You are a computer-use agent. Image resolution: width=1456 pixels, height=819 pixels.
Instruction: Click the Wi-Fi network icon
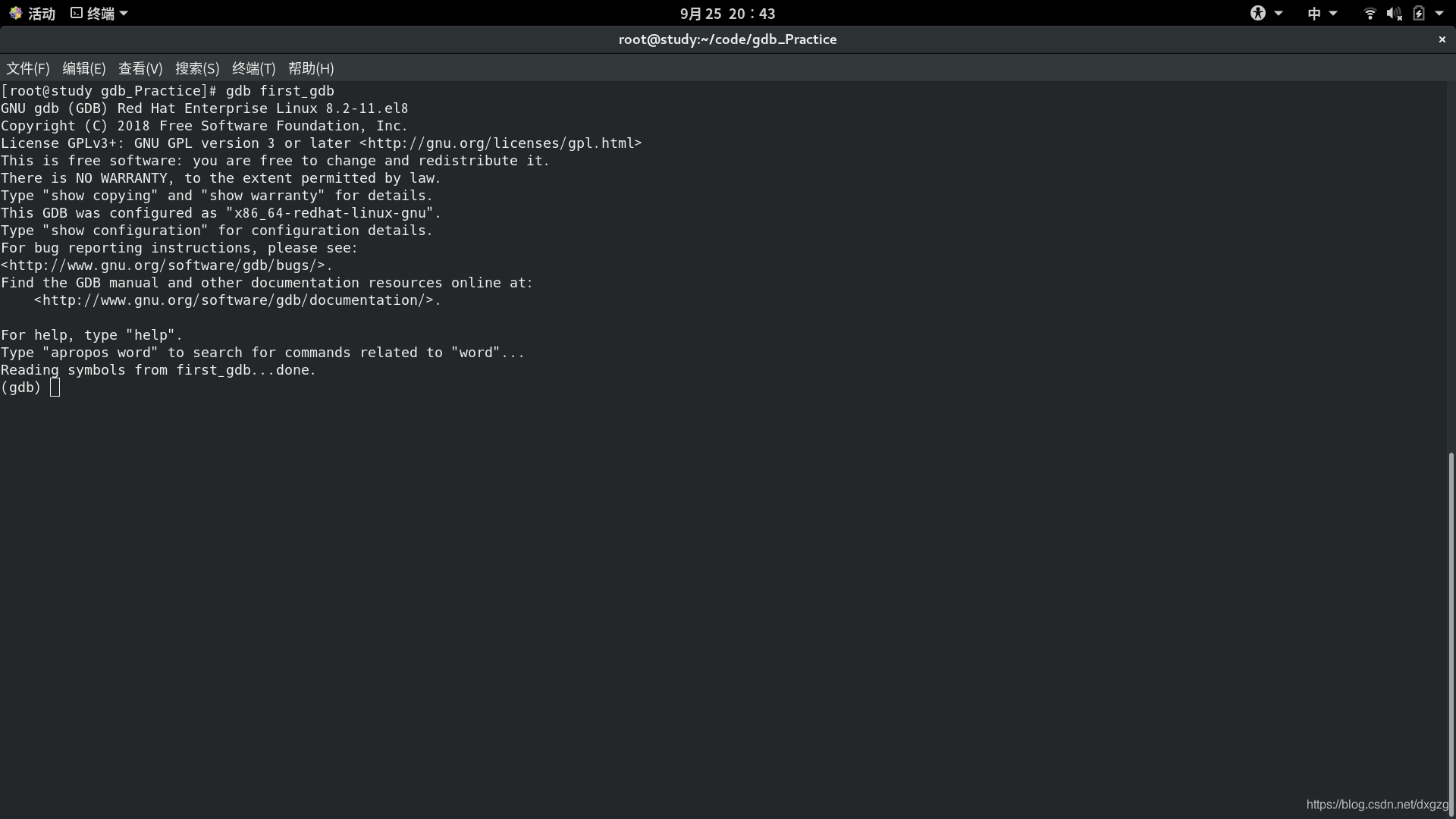click(1370, 13)
